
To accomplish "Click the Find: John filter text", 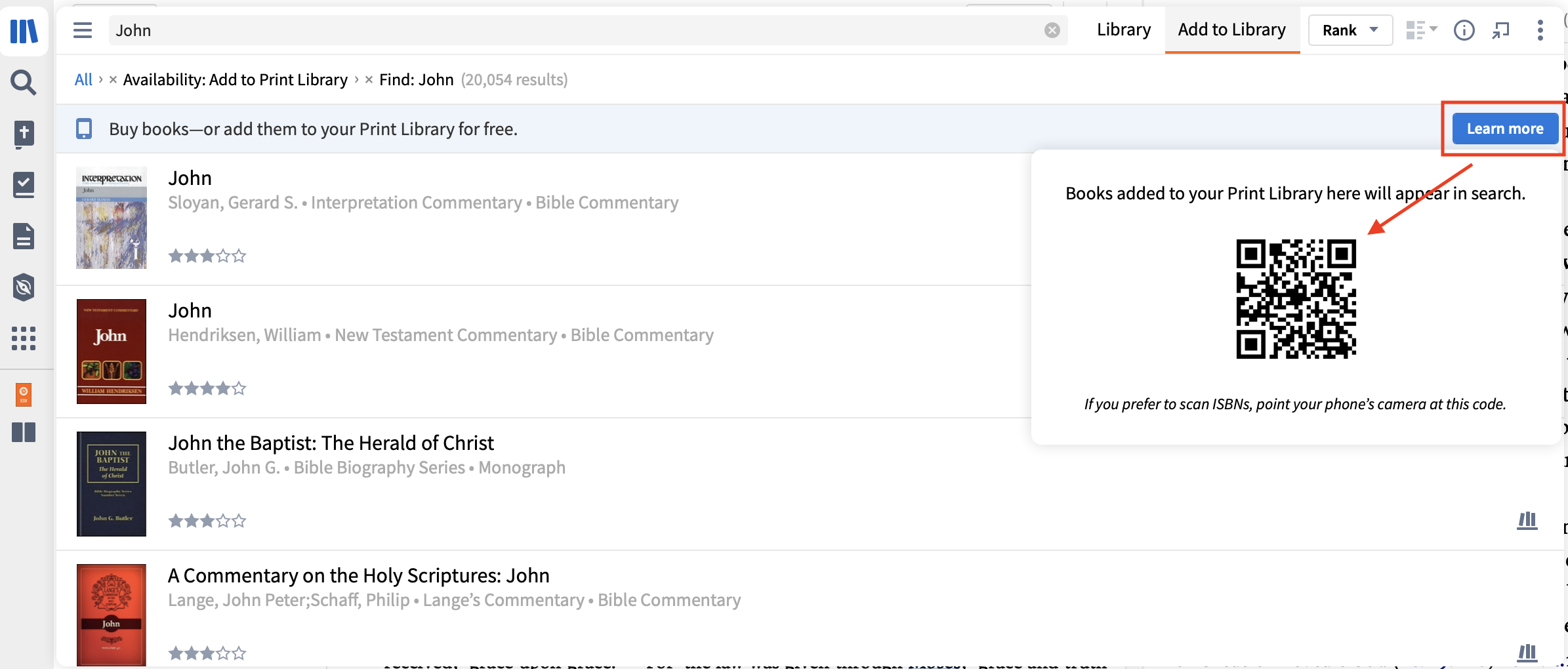I will pos(417,79).
